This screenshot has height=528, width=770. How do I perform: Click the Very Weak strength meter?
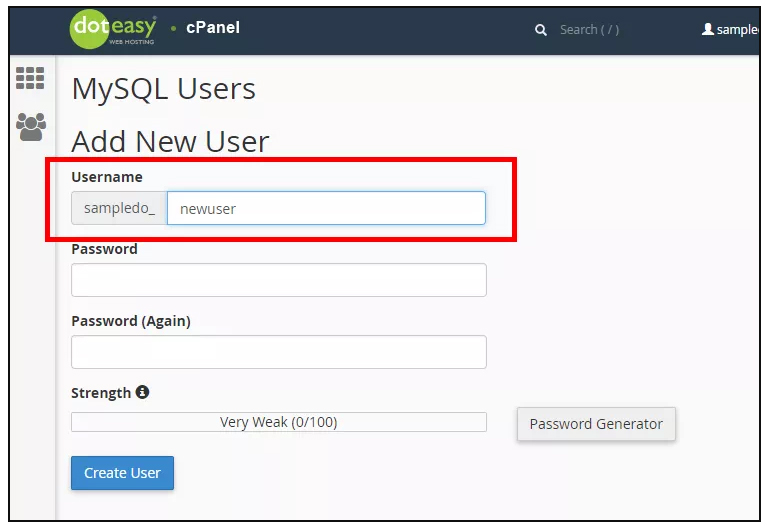point(279,422)
